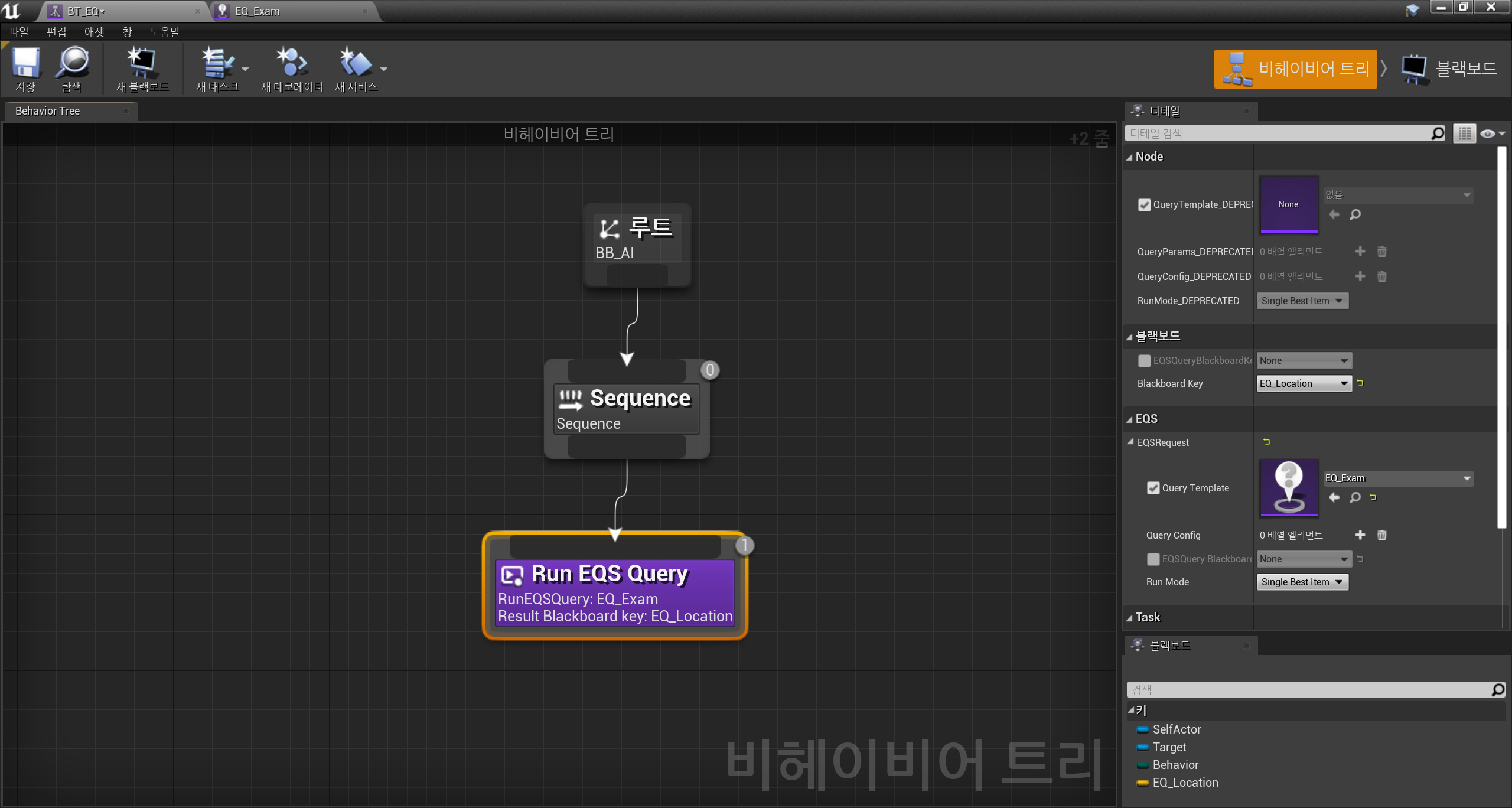Image resolution: width=1512 pixels, height=808 pixels.
Task: Browse to EQ_Exam asset with magnifier icon
Action: pyautogui.click(x=1355, y=497)
